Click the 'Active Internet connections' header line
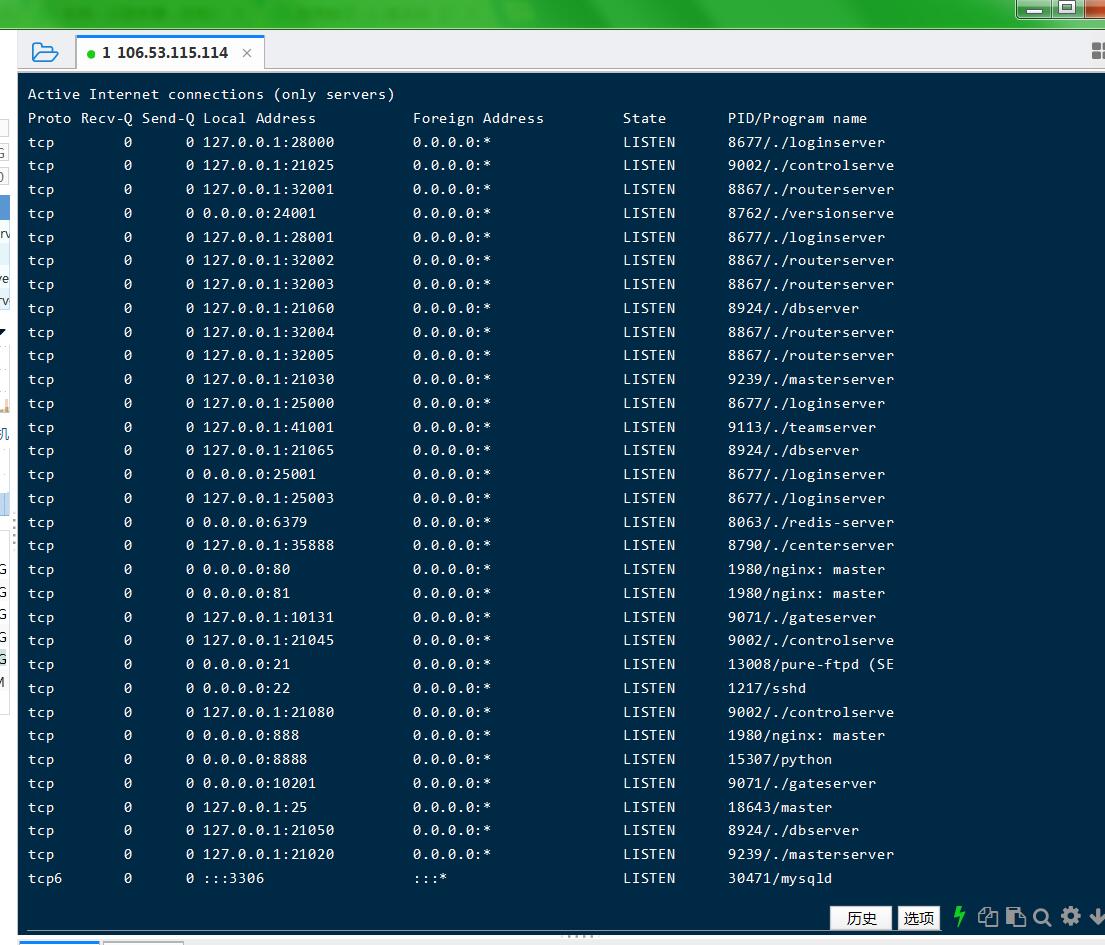1105x945 pixels. (x=211, y=94)
